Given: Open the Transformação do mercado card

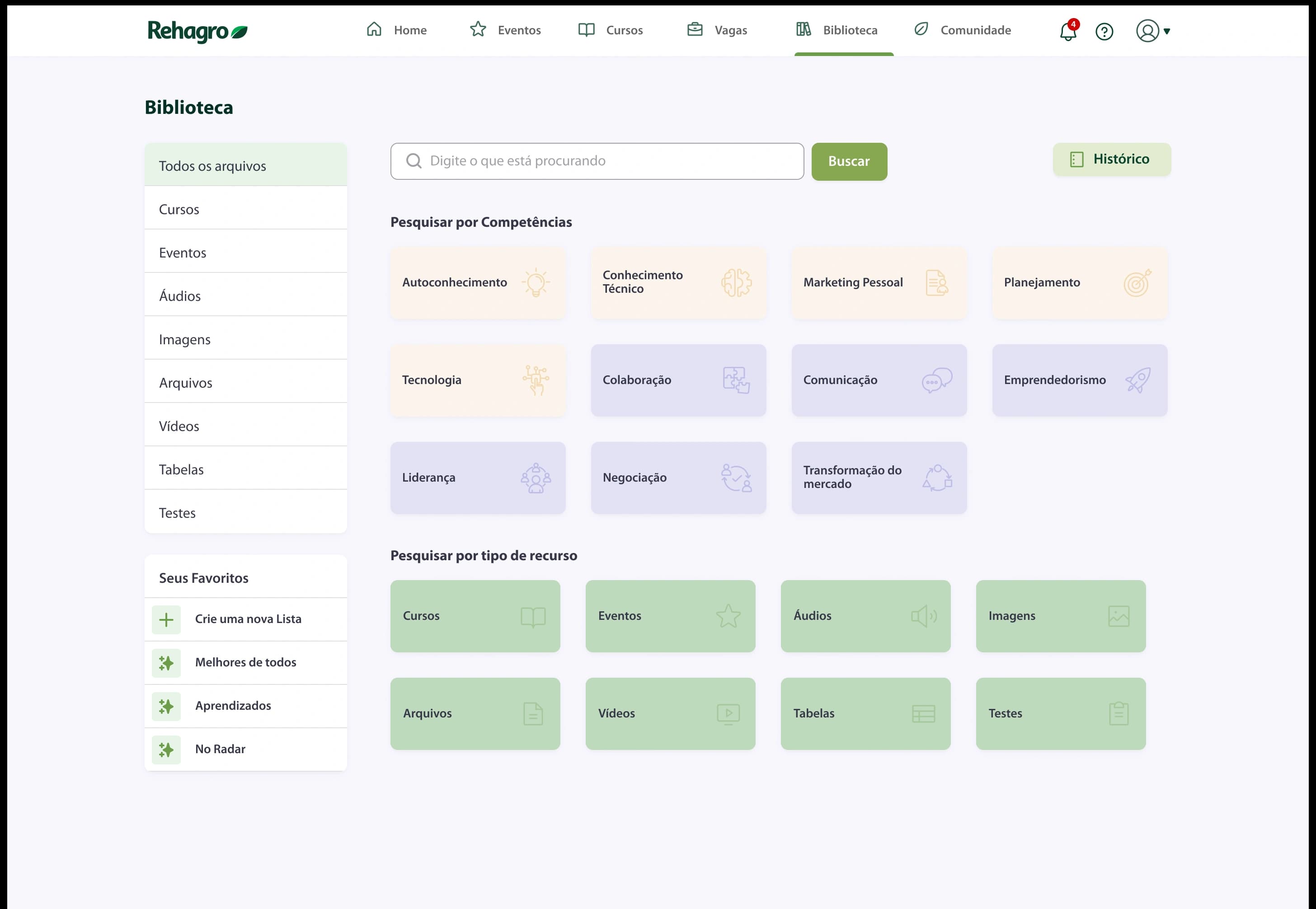Looking at the screenshot, I should tap(879, 478).
